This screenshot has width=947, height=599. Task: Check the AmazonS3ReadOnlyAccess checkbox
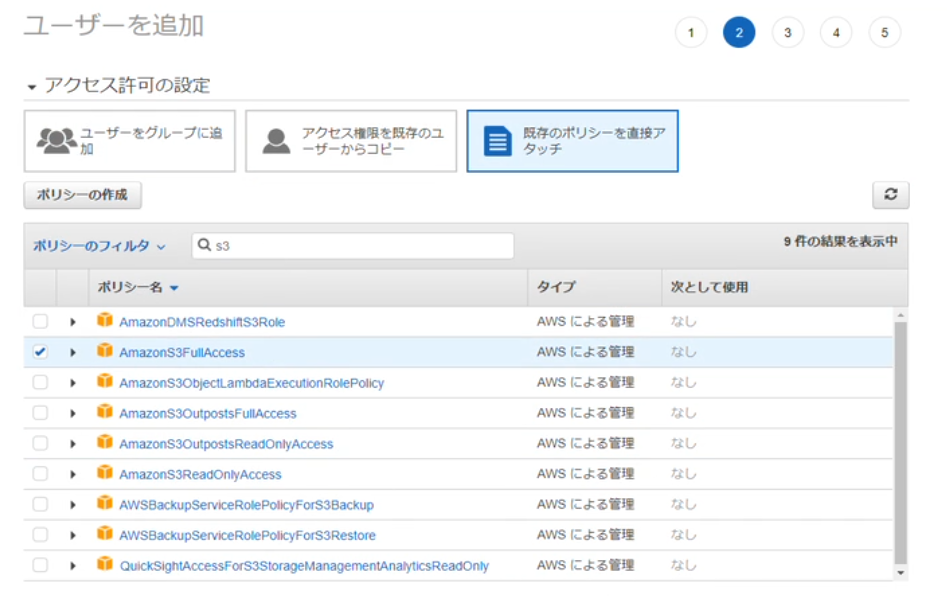coord(40,473)
